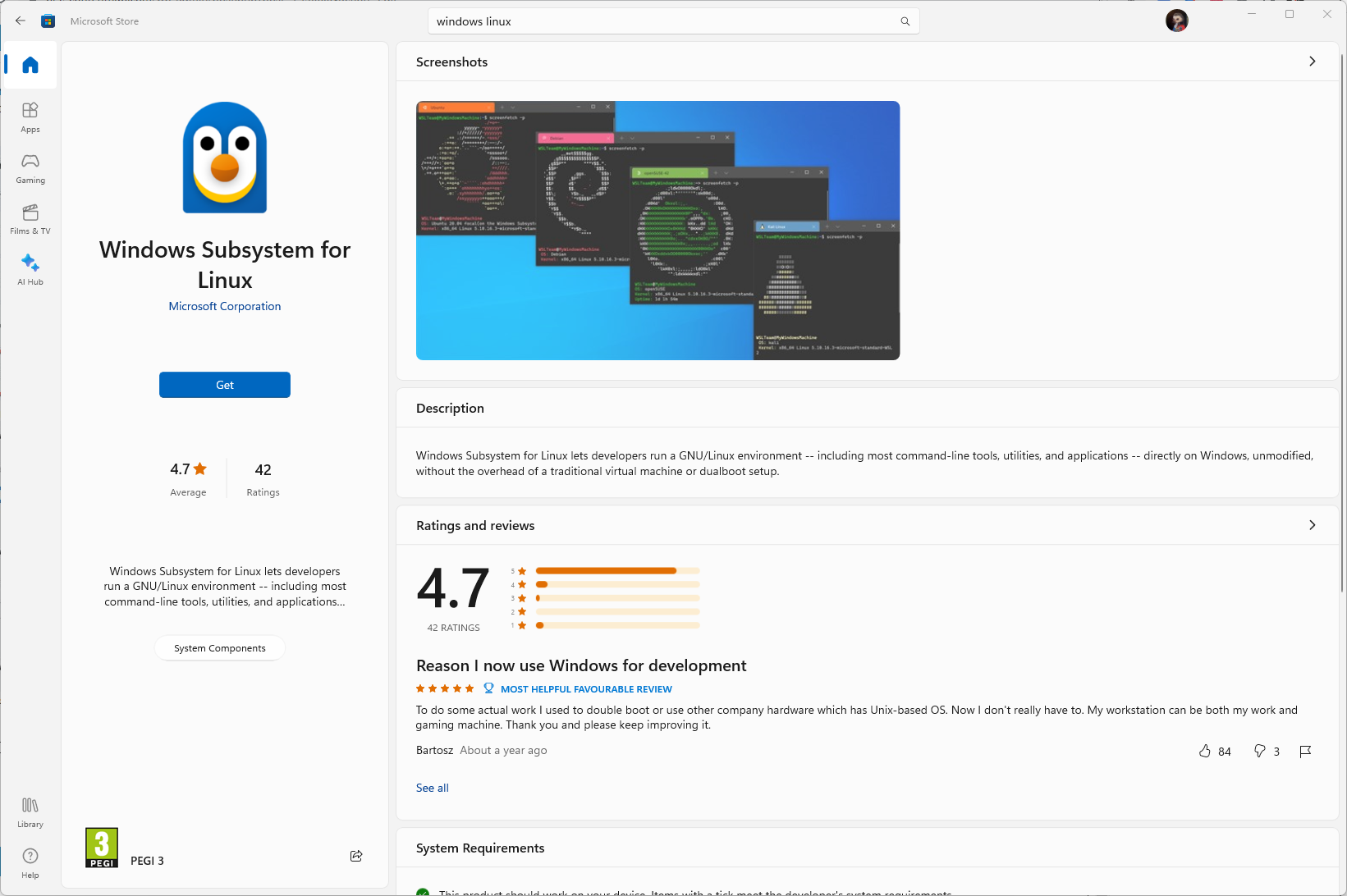Click the 4 star rating bar
The height and width of the screenshot is (896, 1347).
pos(617,585)
